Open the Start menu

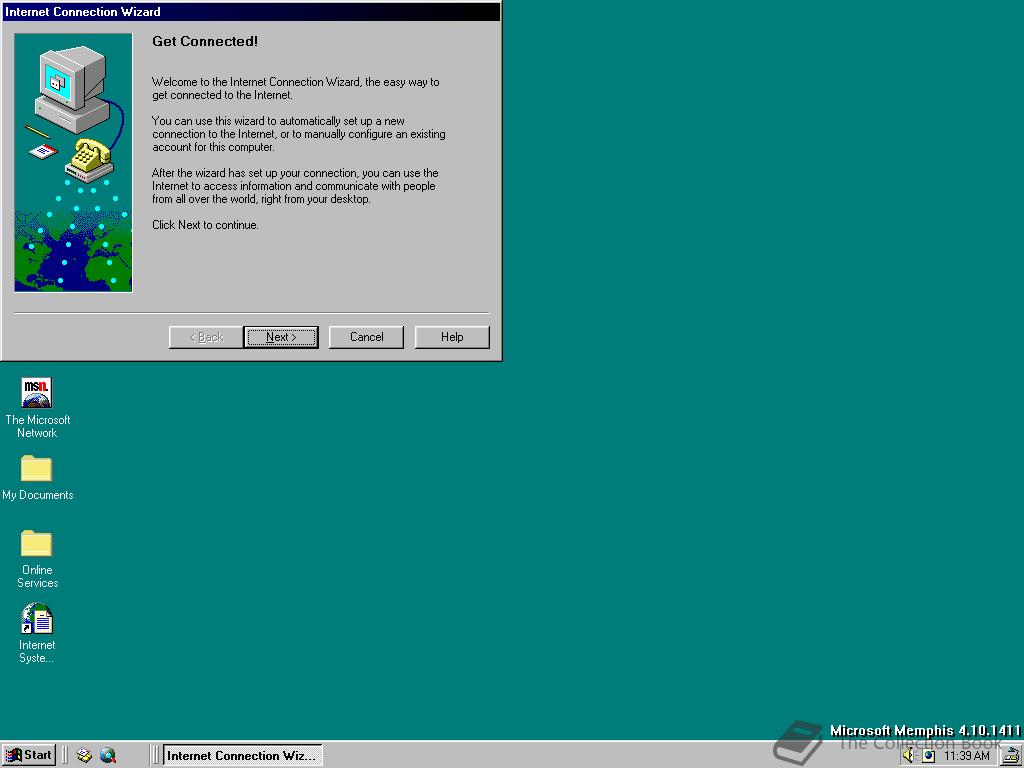[x=29, y=755]
